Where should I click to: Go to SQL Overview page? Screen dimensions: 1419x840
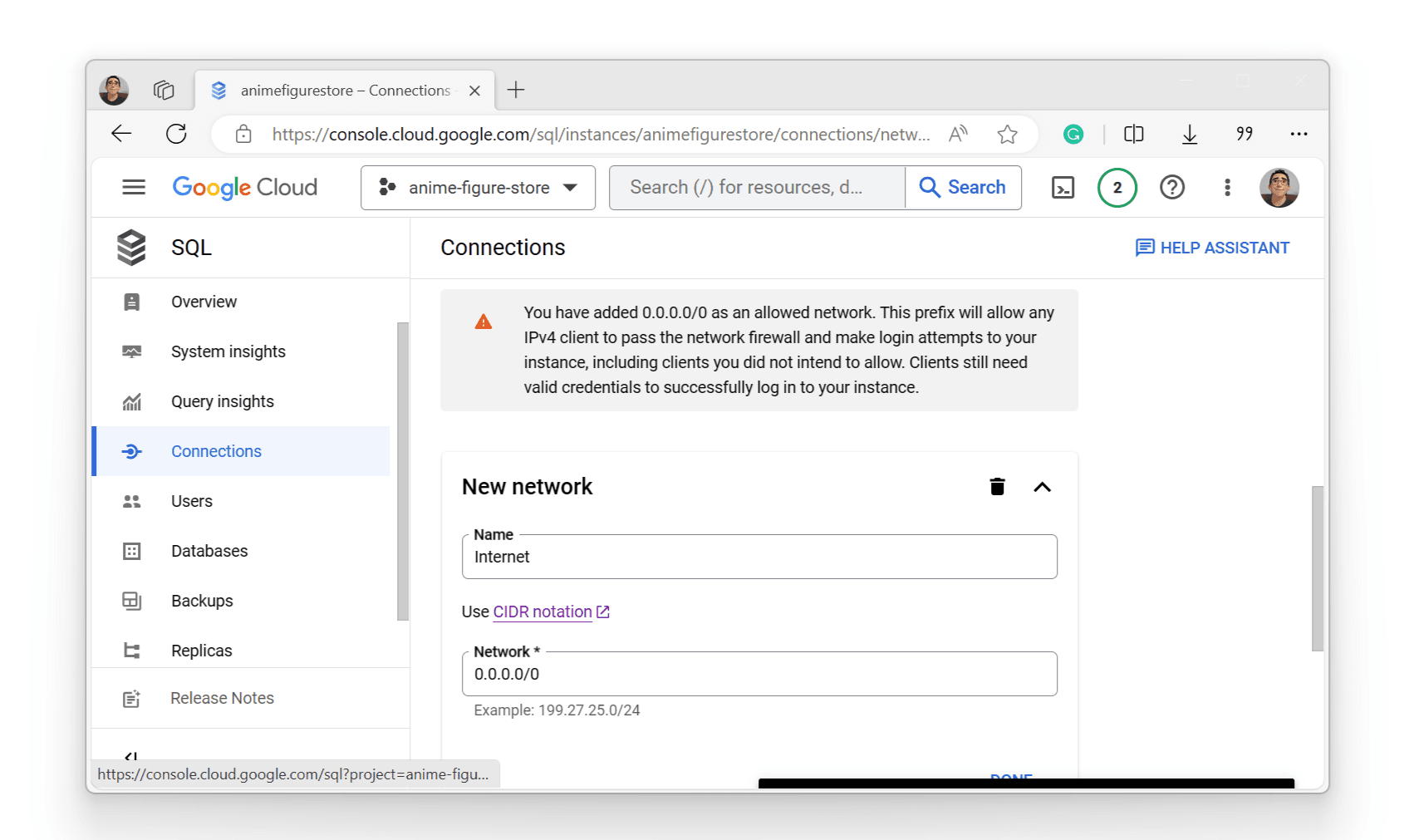(241, 302)
